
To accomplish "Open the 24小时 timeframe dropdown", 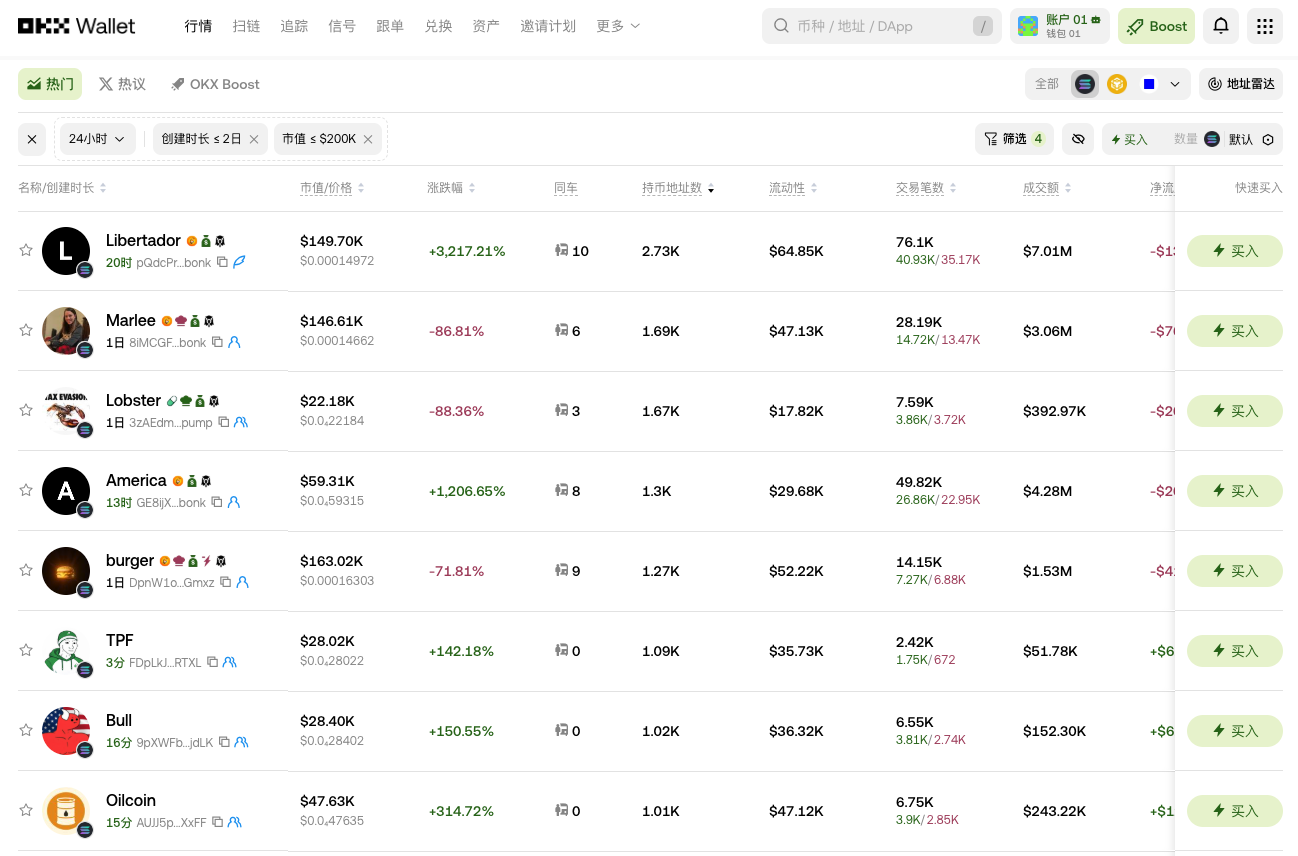I will tap(97, 139).
